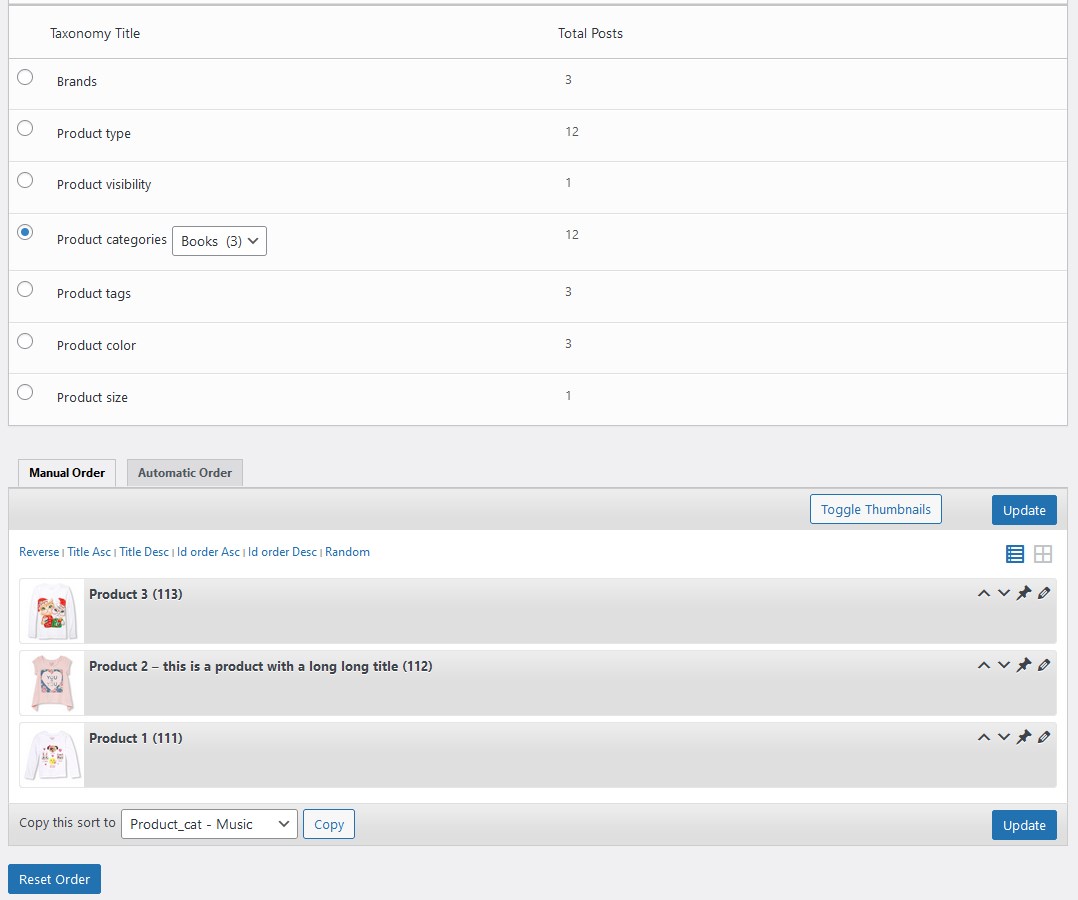The height and width of the screenshot is (900, 1078).
Task: Switch to list view of products
Action: pos(1014,553)
